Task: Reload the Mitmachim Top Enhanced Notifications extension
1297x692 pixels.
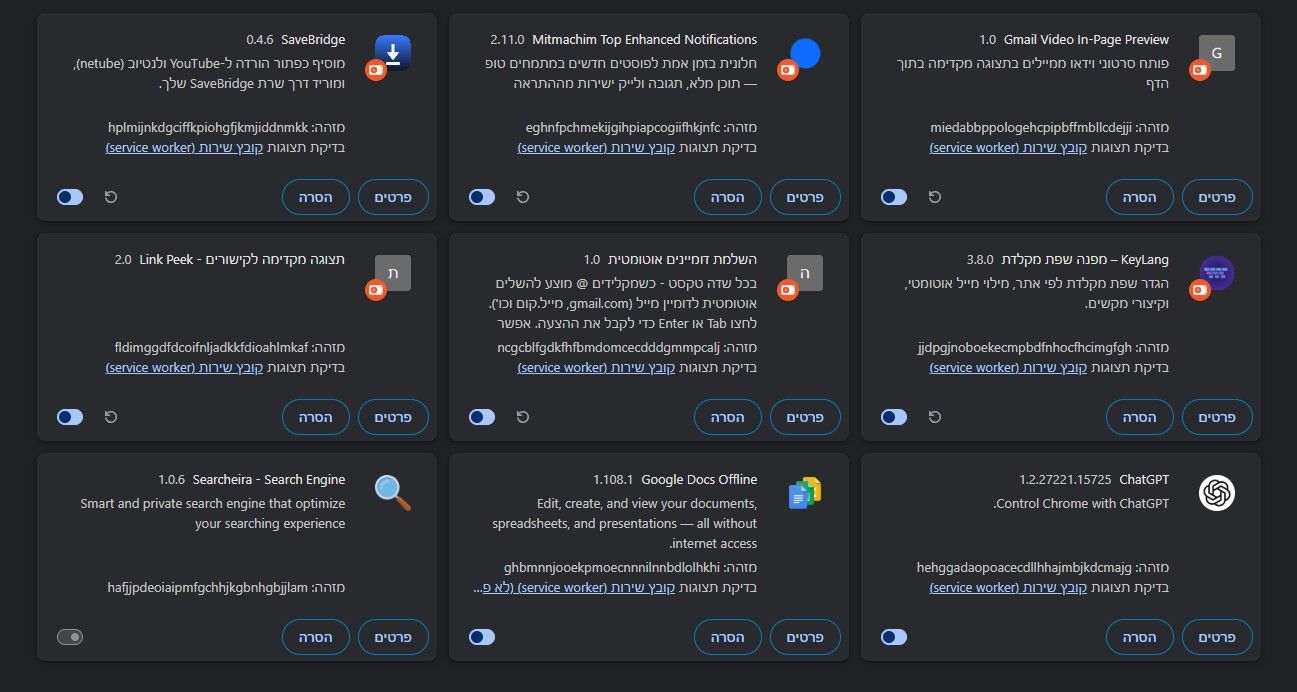Action: [523, 197]
